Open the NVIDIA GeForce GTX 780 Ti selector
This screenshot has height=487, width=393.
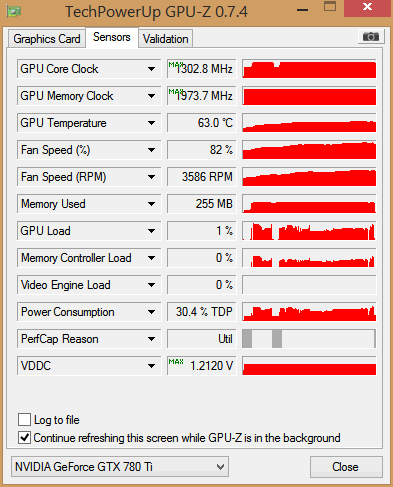tap(120, 467)
